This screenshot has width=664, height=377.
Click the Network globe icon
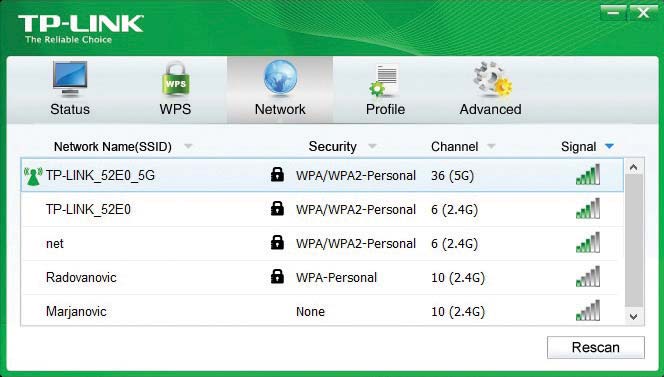(280, 78)
